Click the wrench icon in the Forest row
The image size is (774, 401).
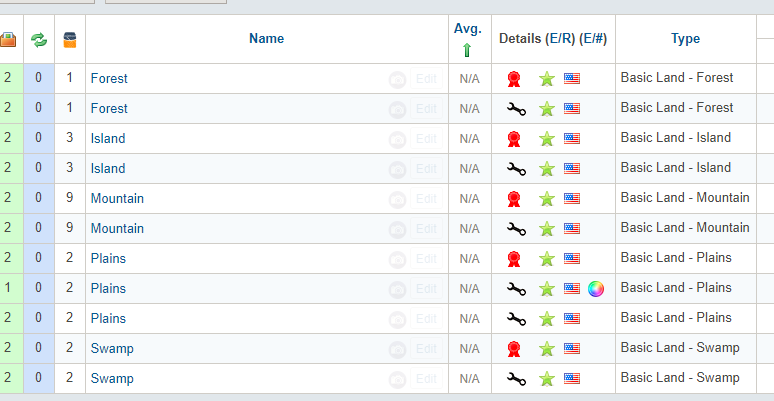tap(515, 109)
